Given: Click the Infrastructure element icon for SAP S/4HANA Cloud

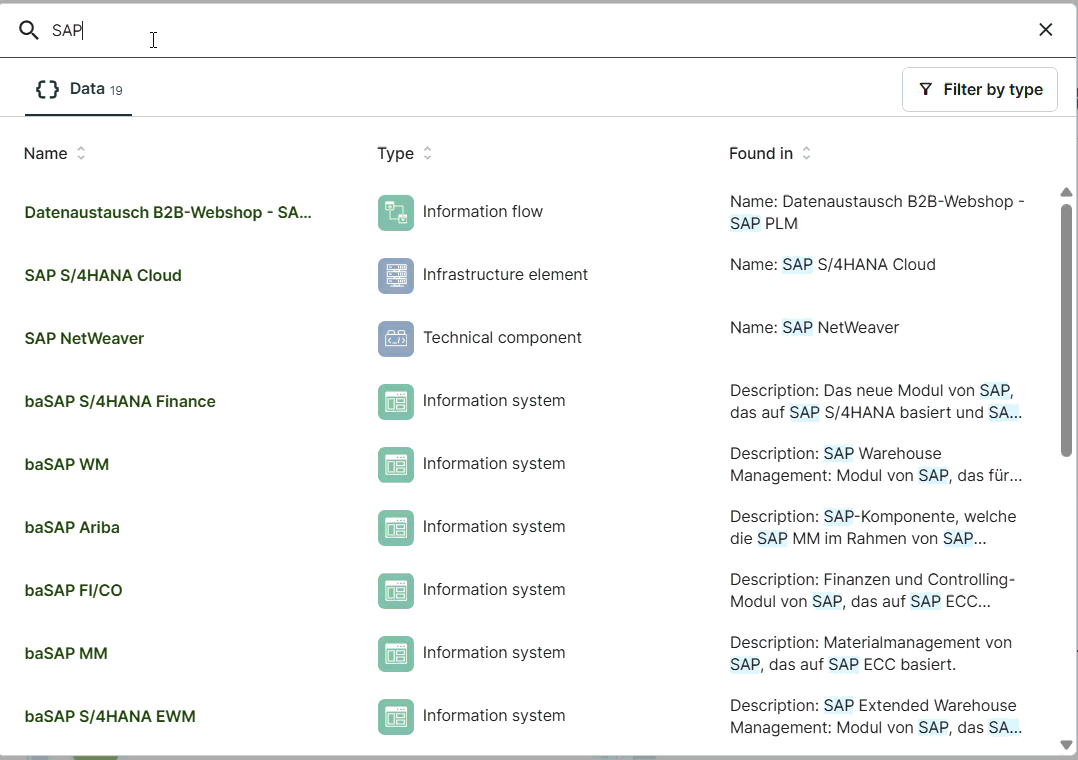Looking at the screenshot, I should coord(395,276).
